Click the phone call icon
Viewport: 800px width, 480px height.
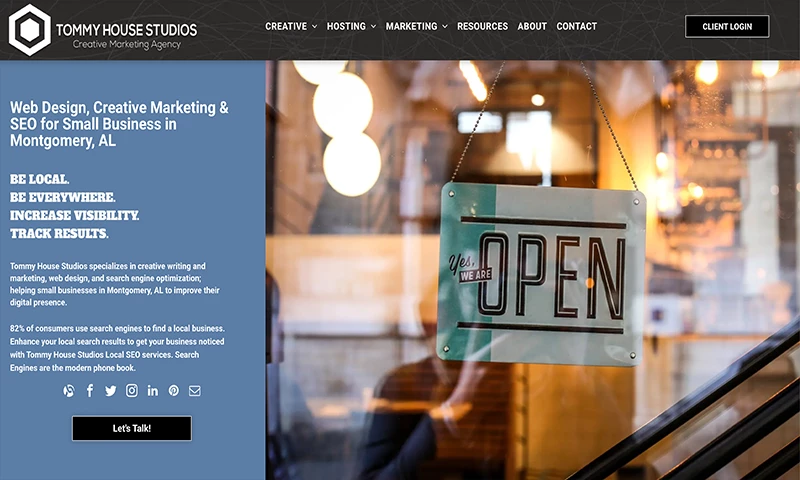click(69, 391)
